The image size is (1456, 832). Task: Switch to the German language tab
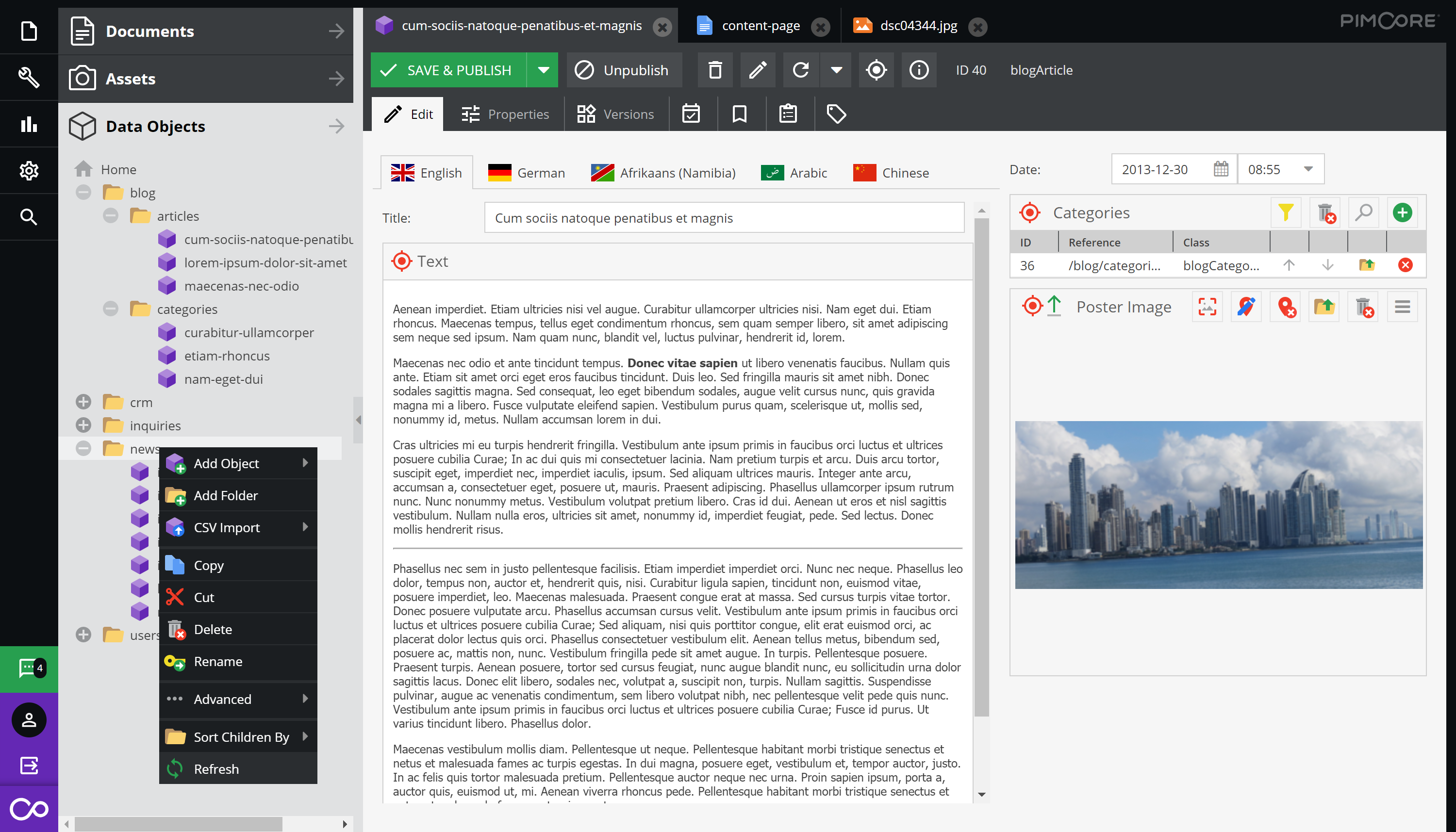[x=527, y=173]
